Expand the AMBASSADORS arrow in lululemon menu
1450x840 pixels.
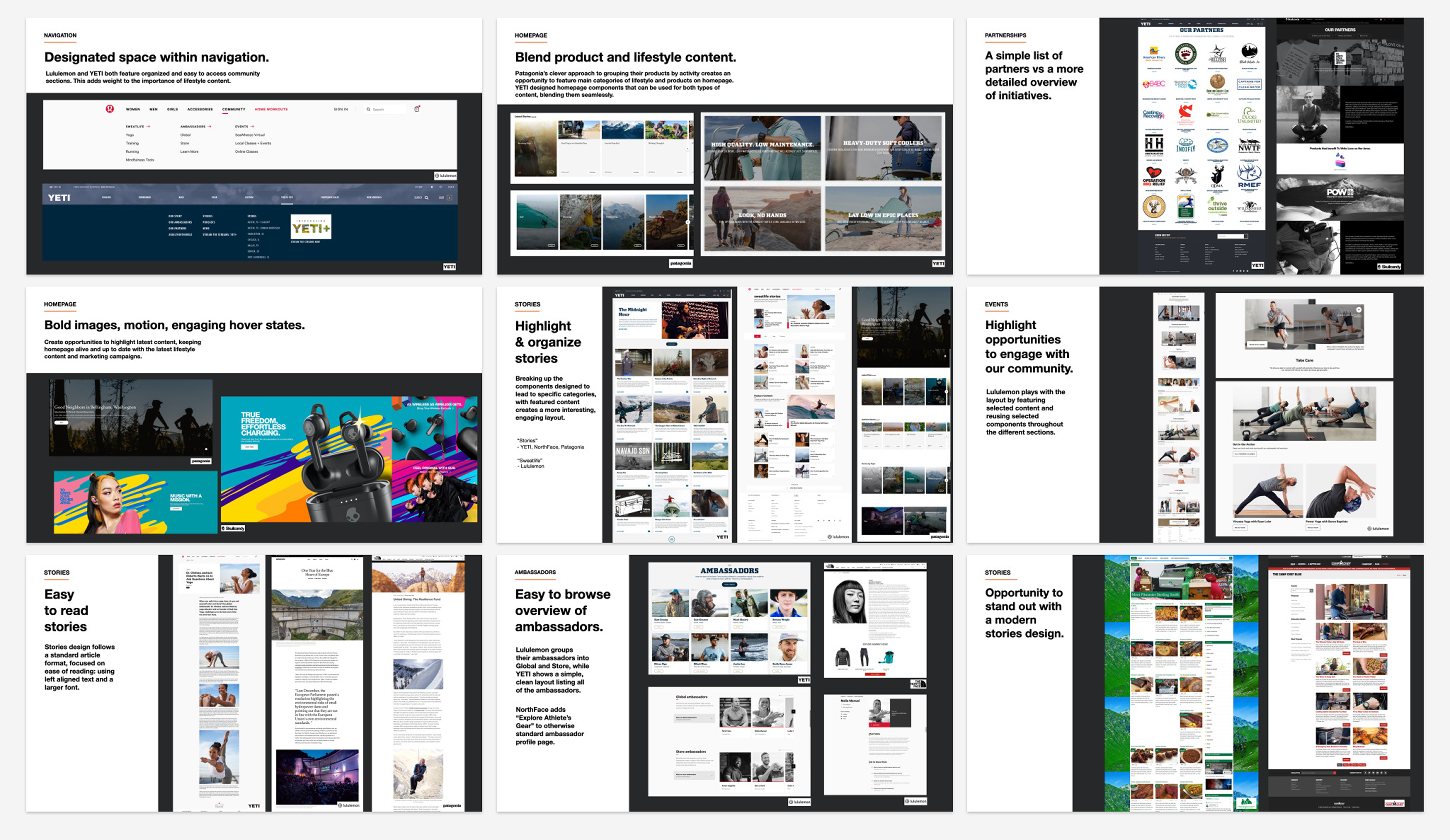point(209,126)
